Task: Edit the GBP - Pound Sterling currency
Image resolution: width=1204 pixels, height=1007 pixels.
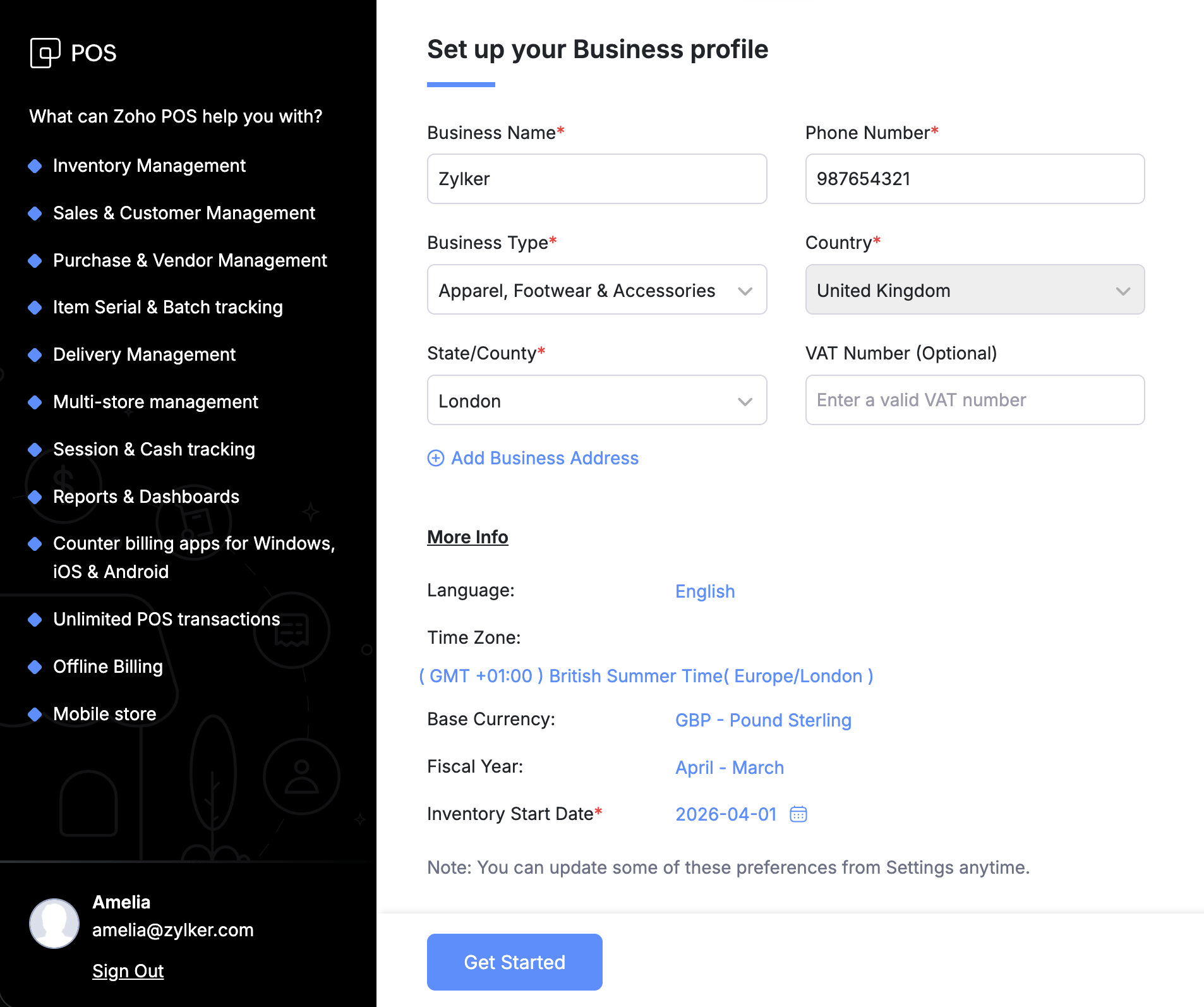Action: (763, 720)
